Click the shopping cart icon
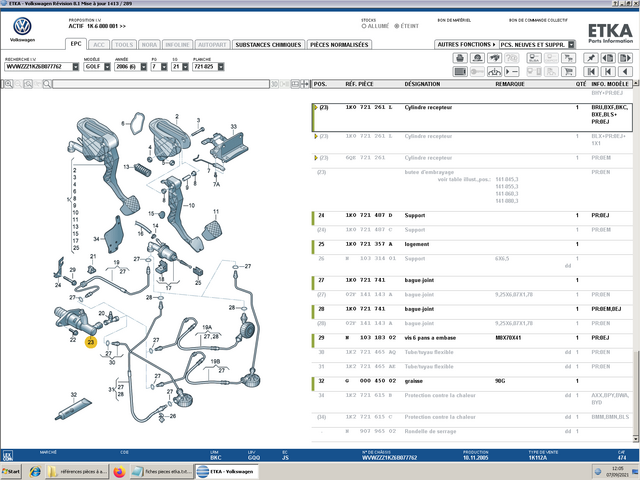The width and height of the screenshot is (640, 480). [x=568, y=72]
